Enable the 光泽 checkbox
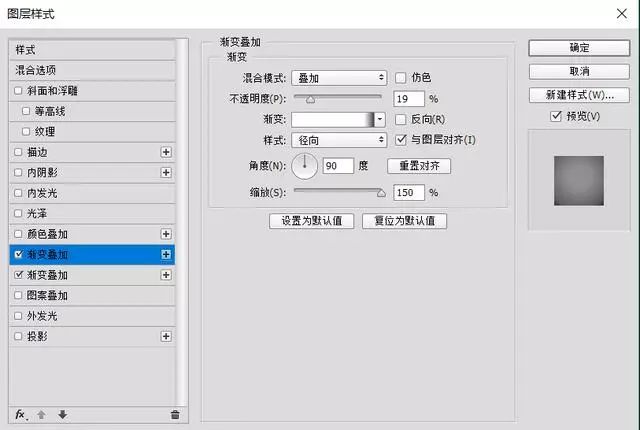Screen dimensions: 640x430 [18, 213]
